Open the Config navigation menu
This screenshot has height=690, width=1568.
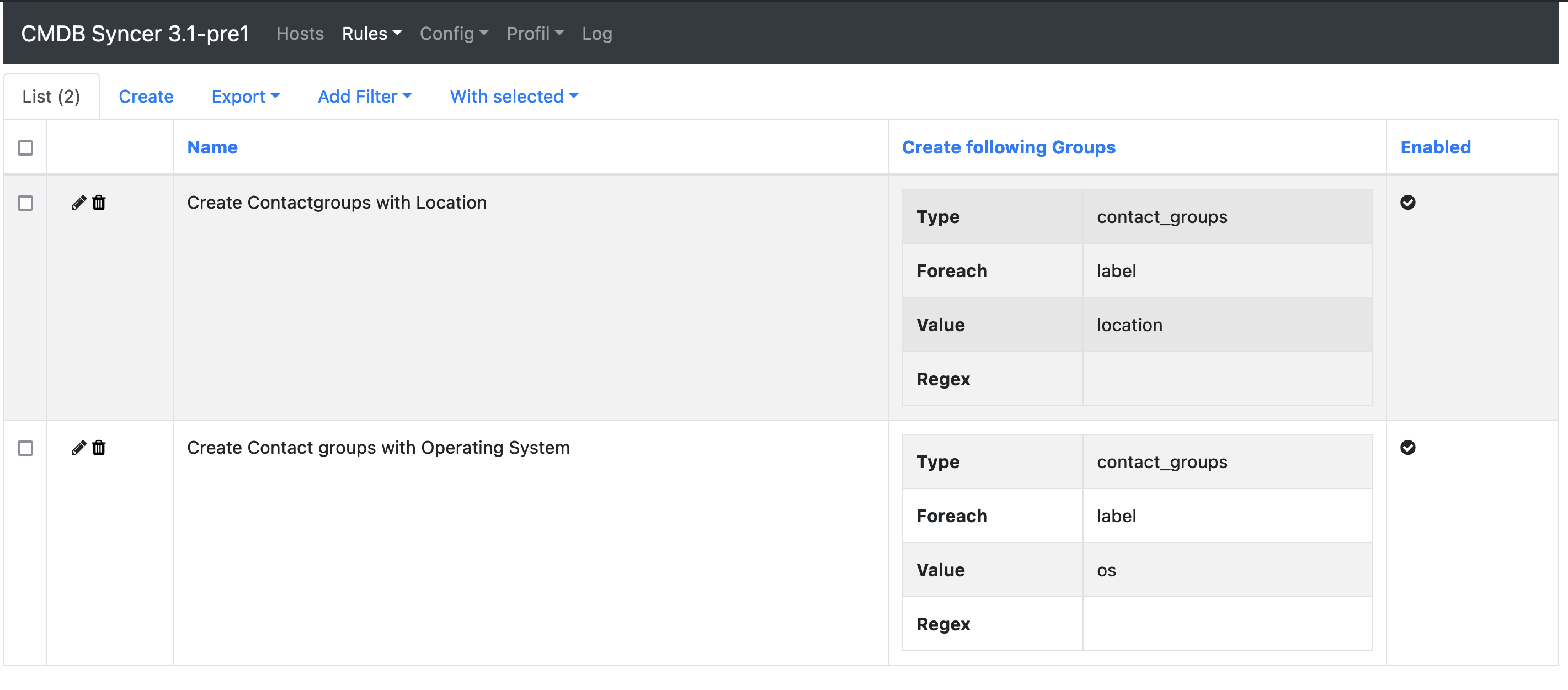point(454,34)
